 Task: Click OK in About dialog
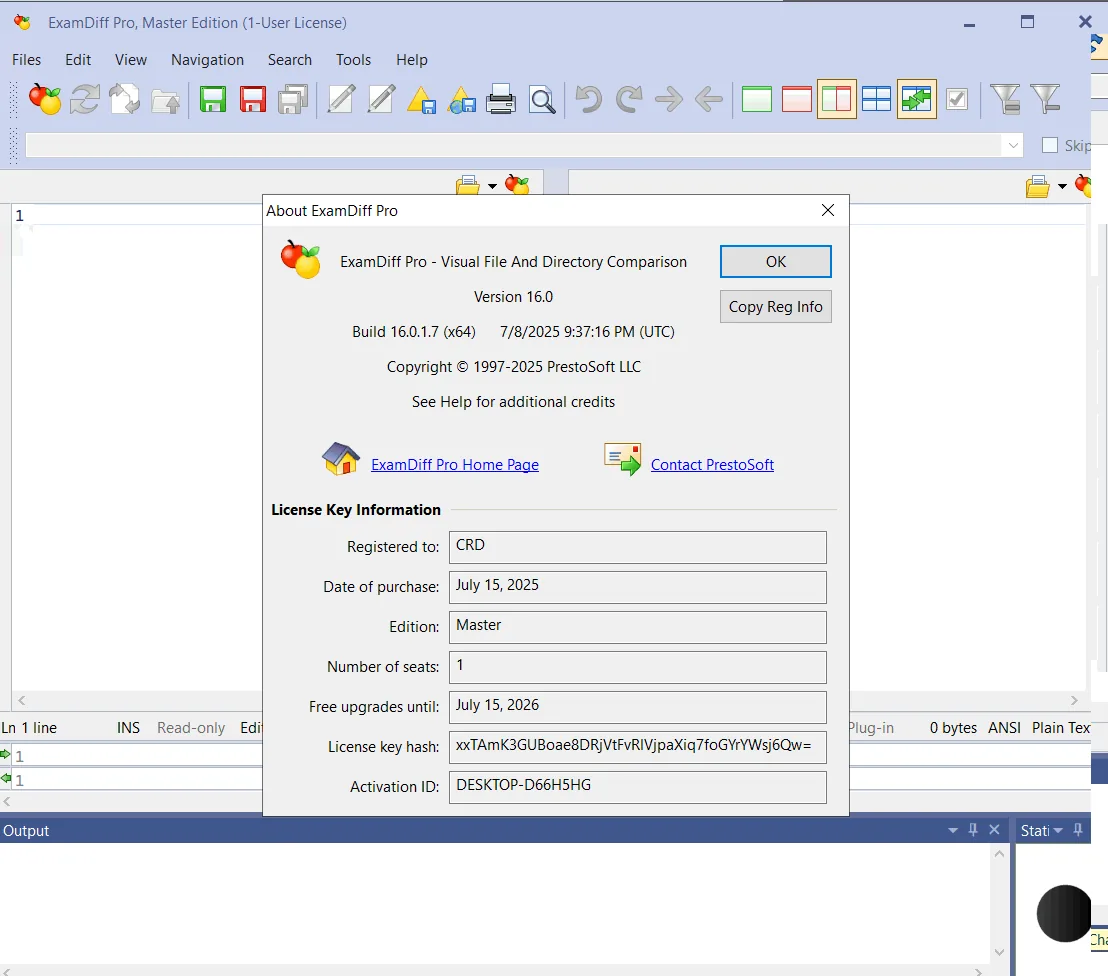(775, 261)
